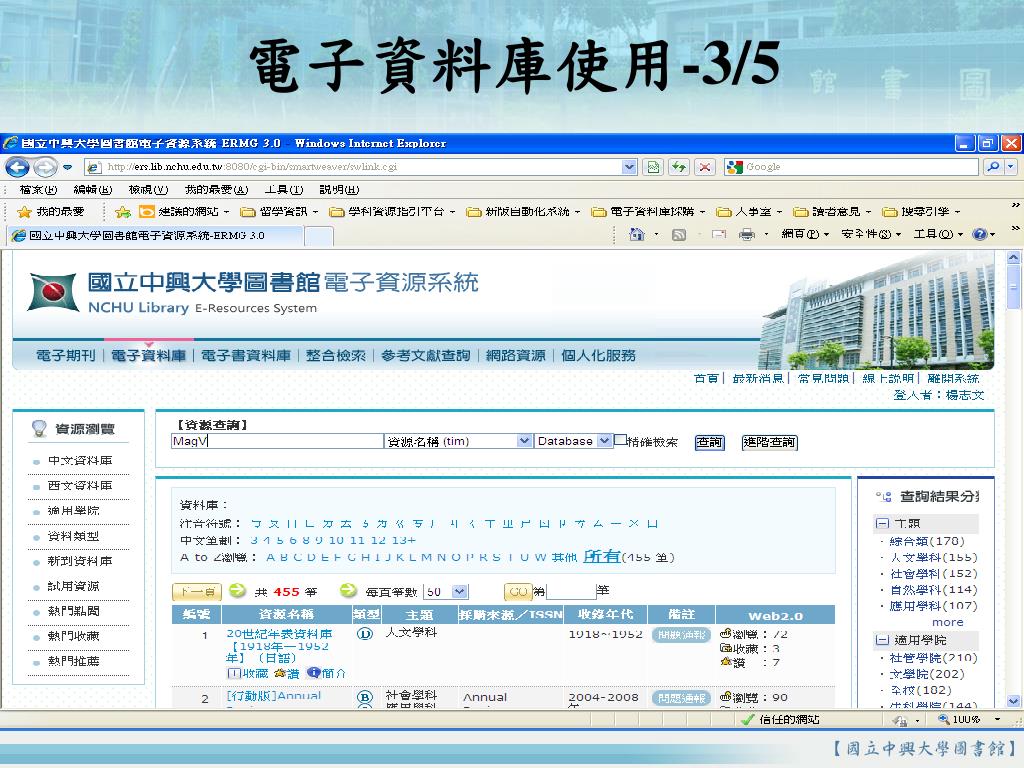The width and height of the screenshot is (1024, 768).
Task: Open 中文資料庫 in the sidebar
Action: coord(80,460)
